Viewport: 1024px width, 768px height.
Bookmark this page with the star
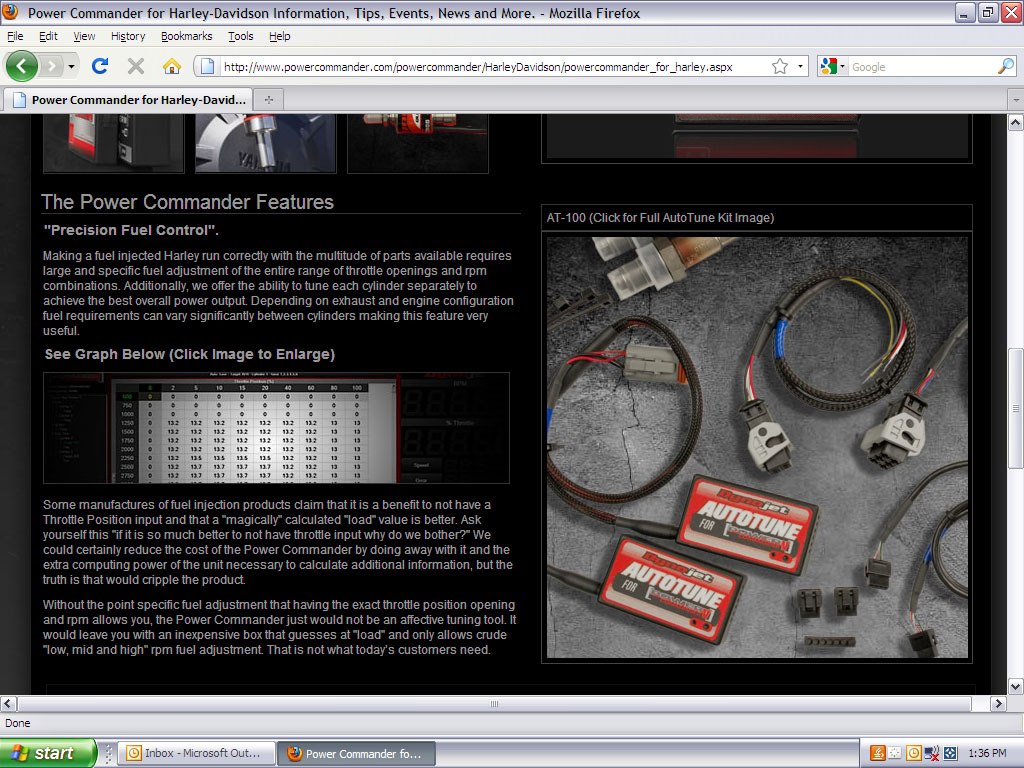tap(780, 66)
